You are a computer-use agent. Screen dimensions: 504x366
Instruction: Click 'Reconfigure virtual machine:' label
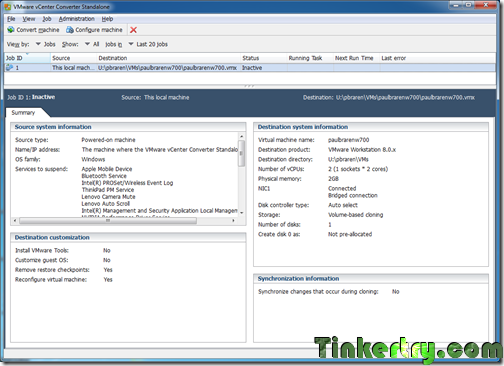51,280
